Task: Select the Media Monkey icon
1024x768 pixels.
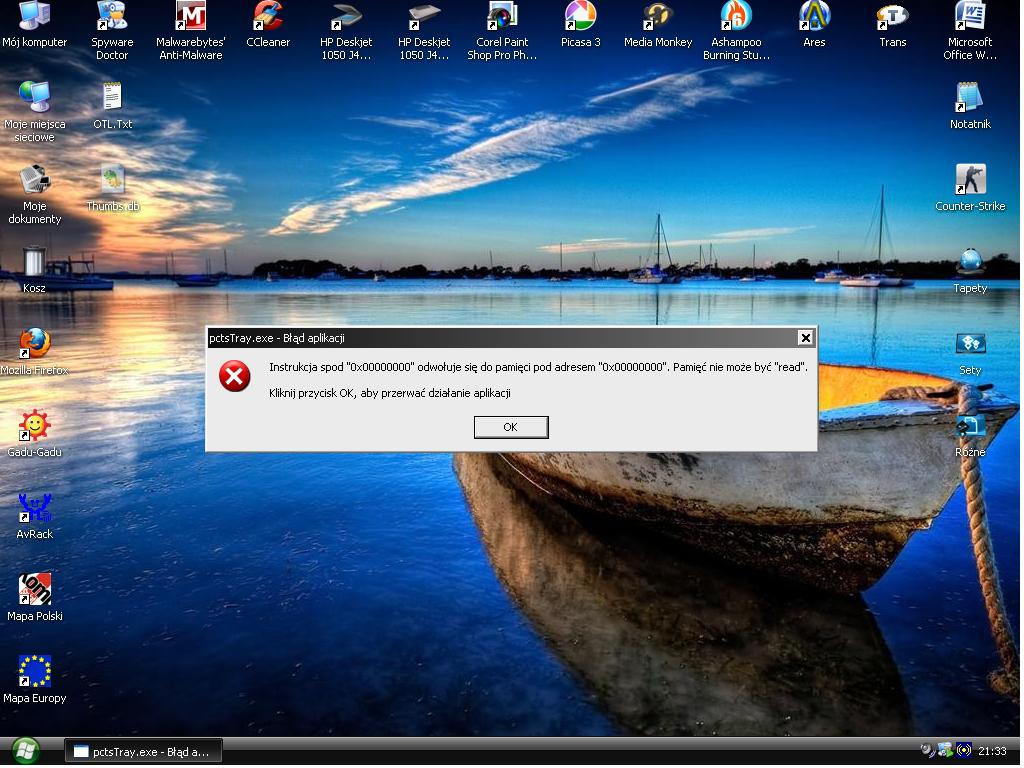Action: (x=658, y=17)
